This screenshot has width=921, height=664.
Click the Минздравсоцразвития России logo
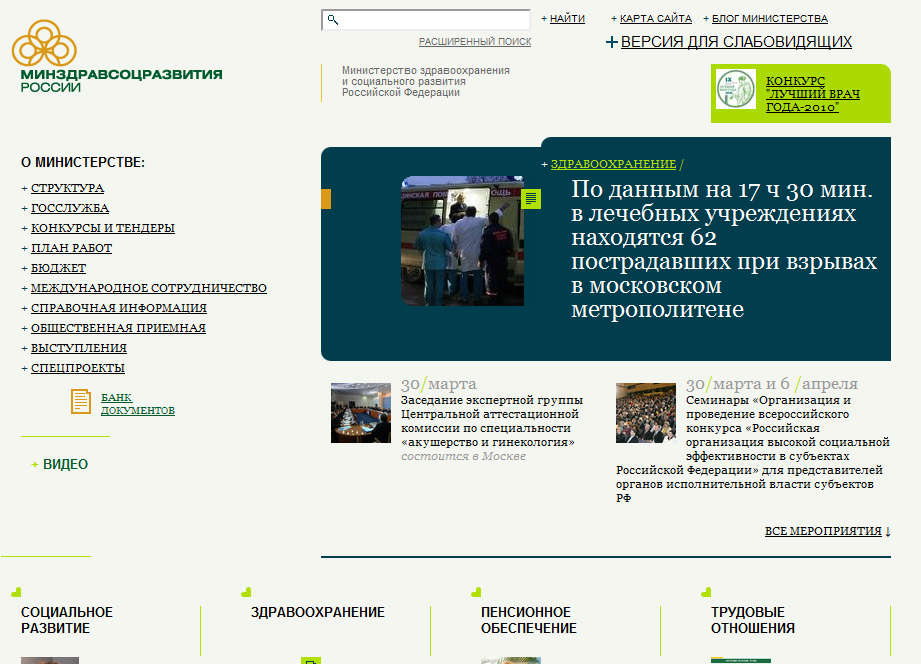click(x=117, y=56)
